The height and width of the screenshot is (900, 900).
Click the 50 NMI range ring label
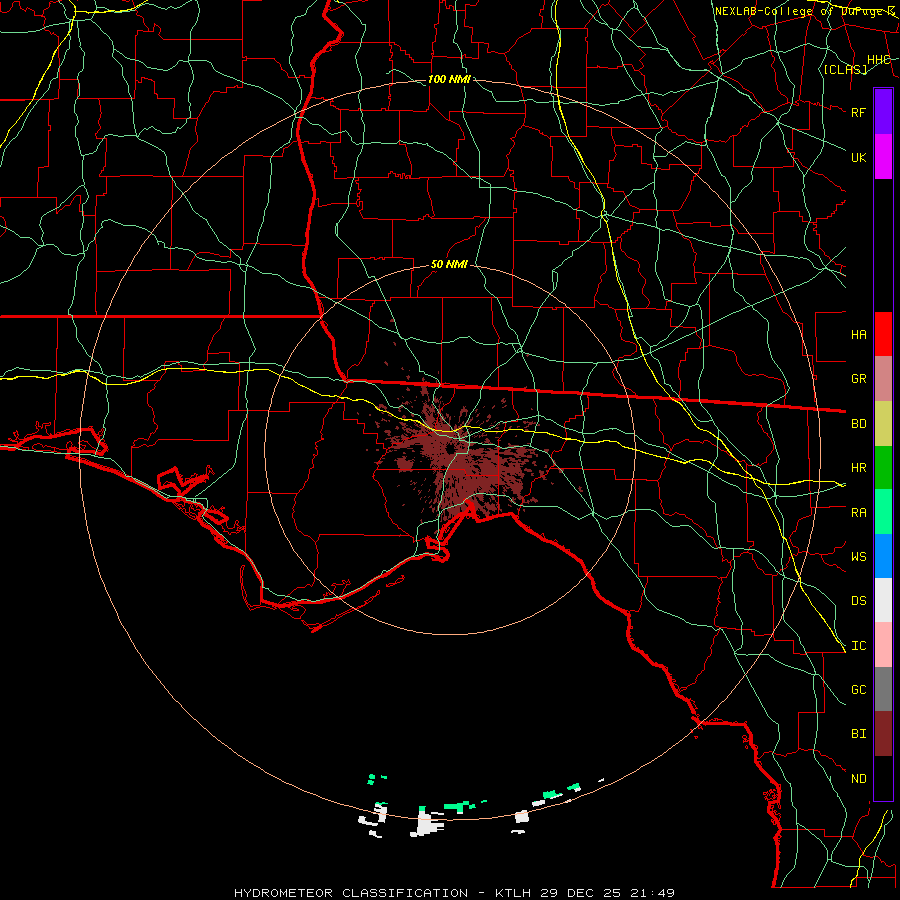[x=449, y=265]
